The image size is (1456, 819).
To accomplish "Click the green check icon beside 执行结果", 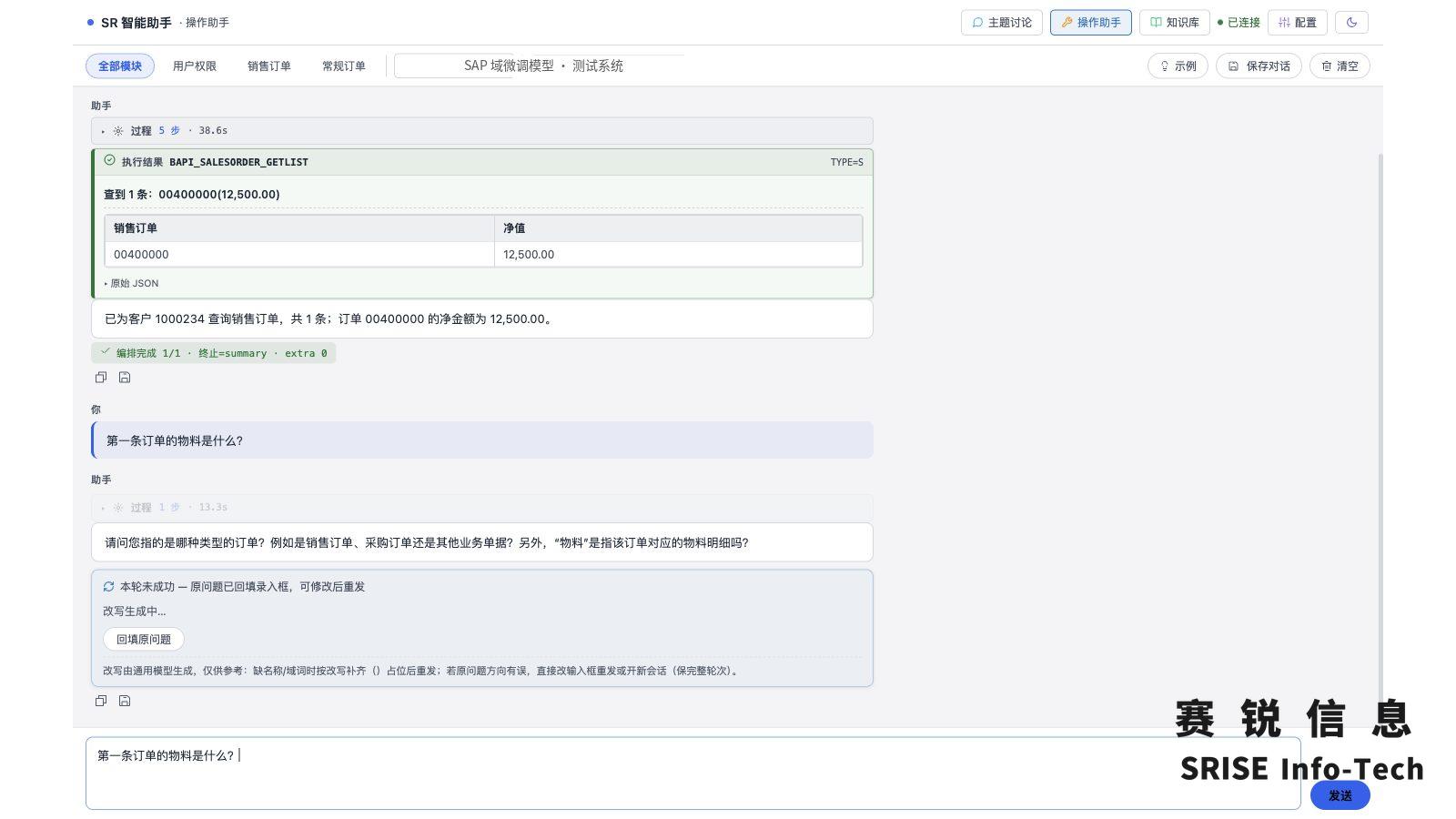I will pyautogui.click(x=110, y=161).
